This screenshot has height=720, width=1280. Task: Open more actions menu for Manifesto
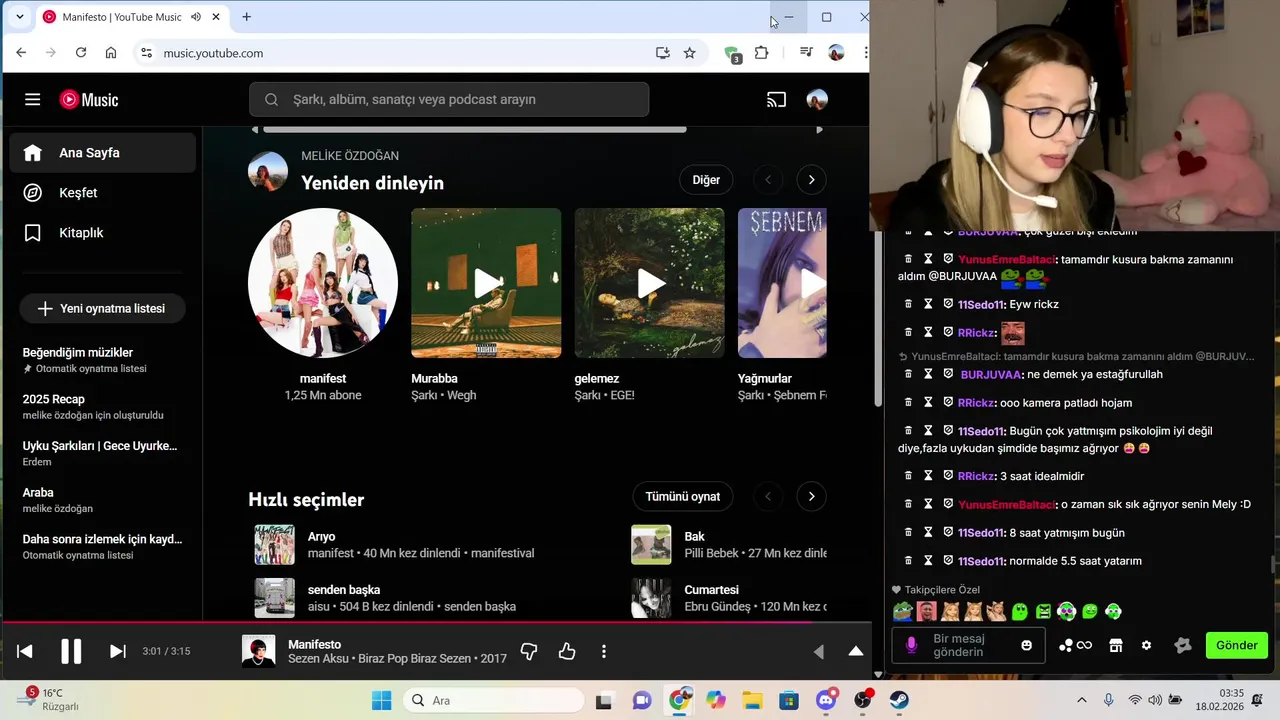click(604, 651)
